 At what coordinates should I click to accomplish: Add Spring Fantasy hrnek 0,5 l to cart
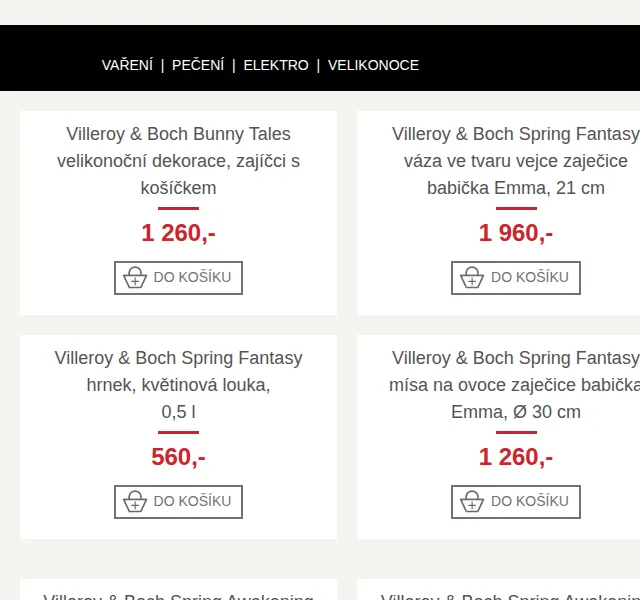tap(178, 502)
